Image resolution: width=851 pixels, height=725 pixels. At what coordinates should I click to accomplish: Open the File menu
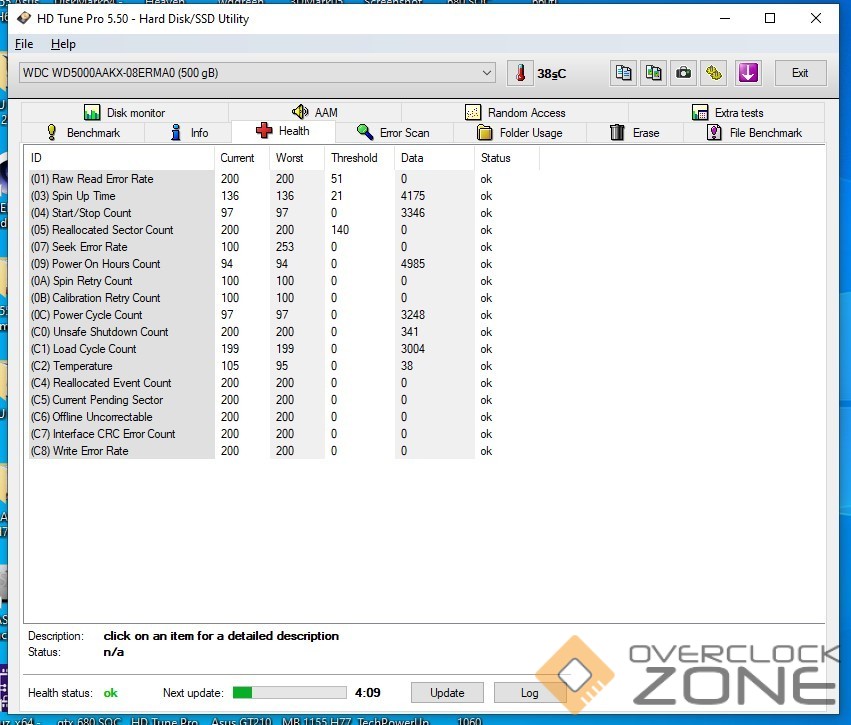(24, 44)
